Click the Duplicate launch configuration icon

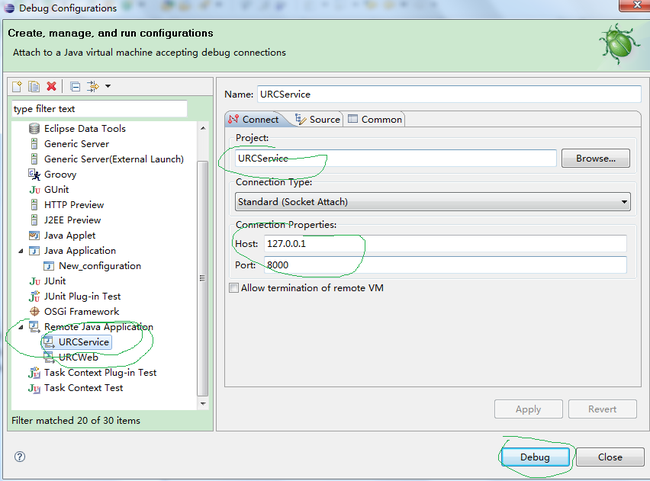[x=34, y=86]
